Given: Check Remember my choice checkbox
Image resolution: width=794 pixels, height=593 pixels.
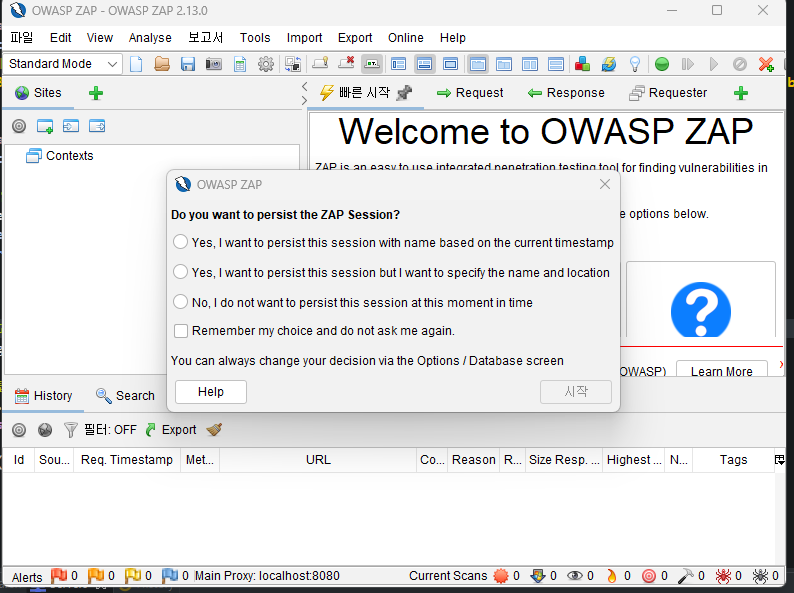Looking at the screenshot, I should tap(181, 331).
